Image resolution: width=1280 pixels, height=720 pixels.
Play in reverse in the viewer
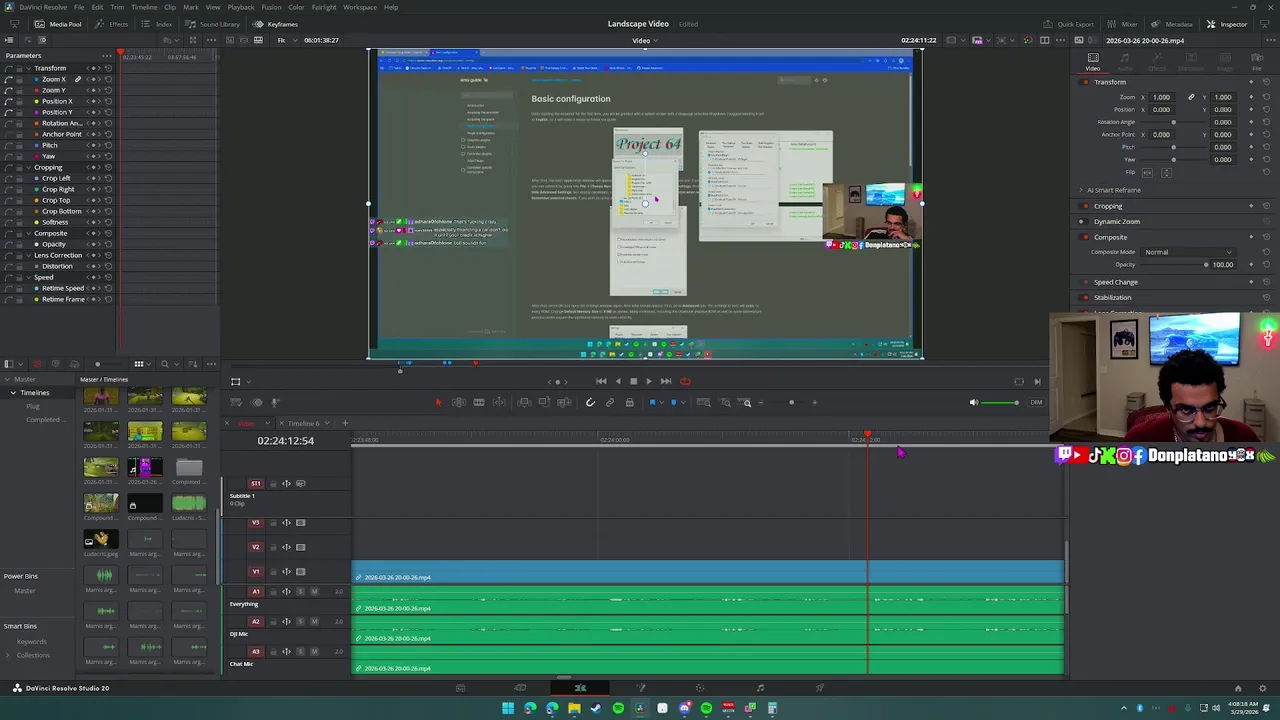point(618,381)
